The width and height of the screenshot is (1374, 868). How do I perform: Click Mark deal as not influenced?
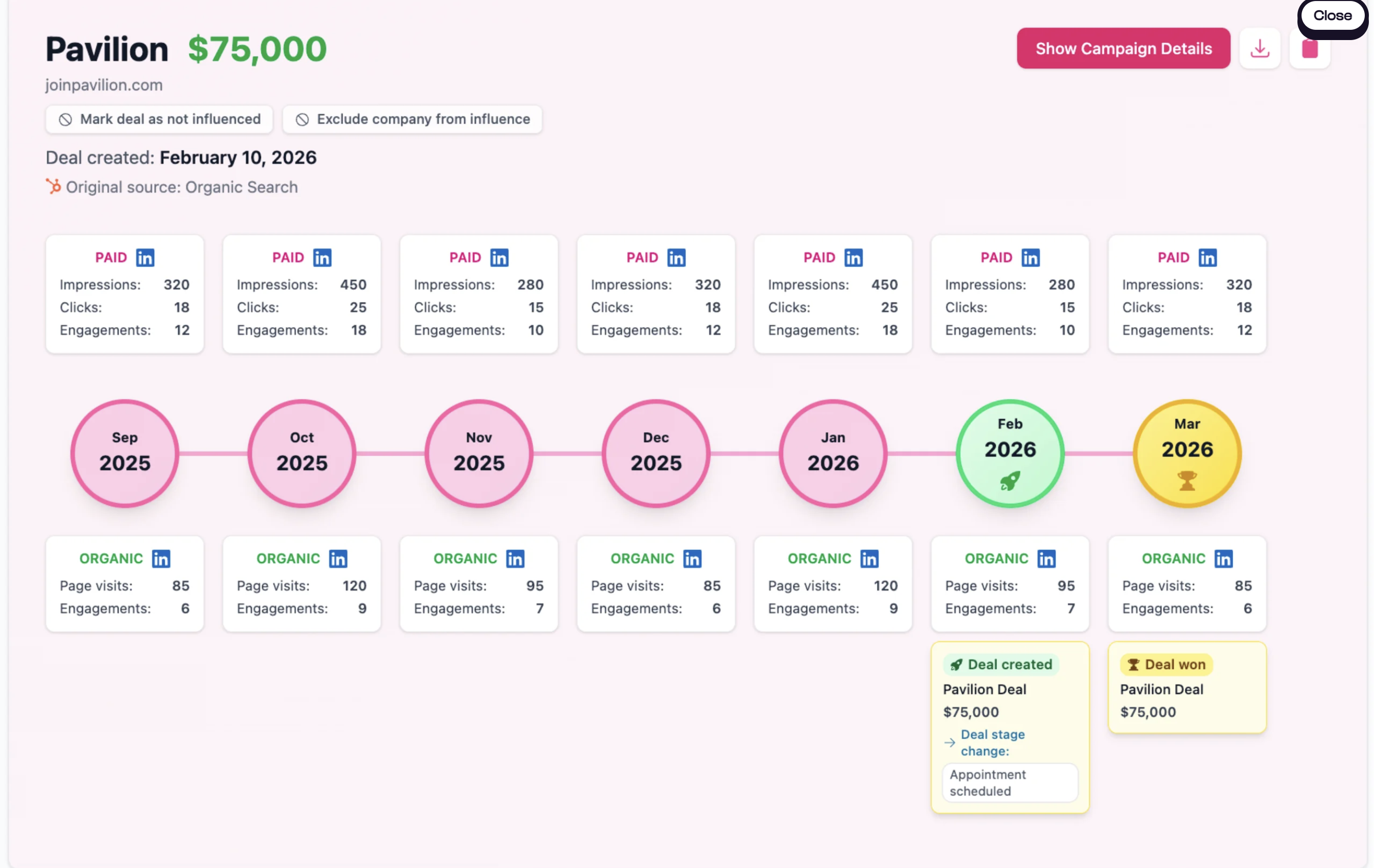pyautogui.click(x=159, y=119)
